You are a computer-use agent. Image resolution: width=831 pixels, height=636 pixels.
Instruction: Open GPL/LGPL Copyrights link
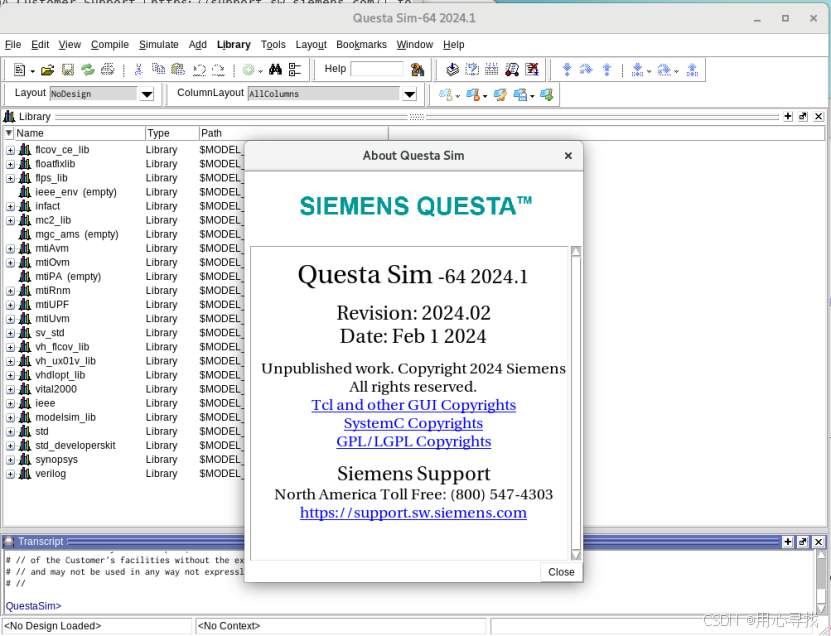click(413, 441)
